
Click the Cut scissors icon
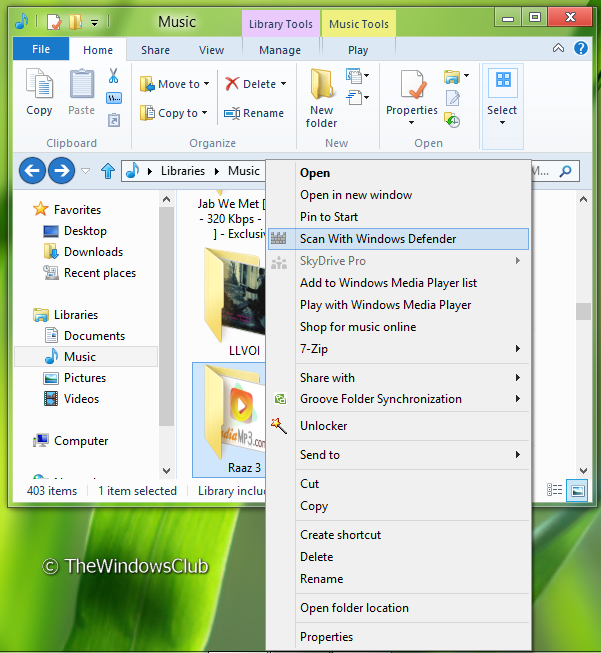click(113, 76)
